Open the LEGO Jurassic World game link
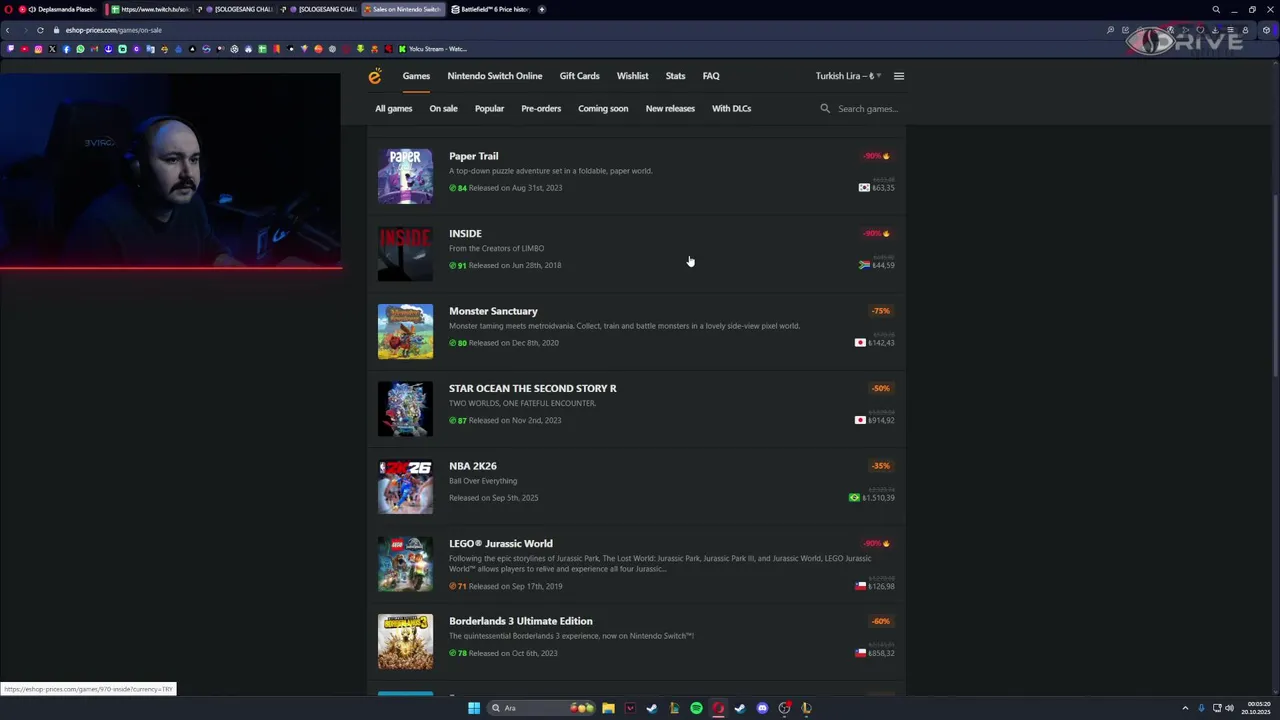Screen dimensions: 1280x720 pos(500,543)
